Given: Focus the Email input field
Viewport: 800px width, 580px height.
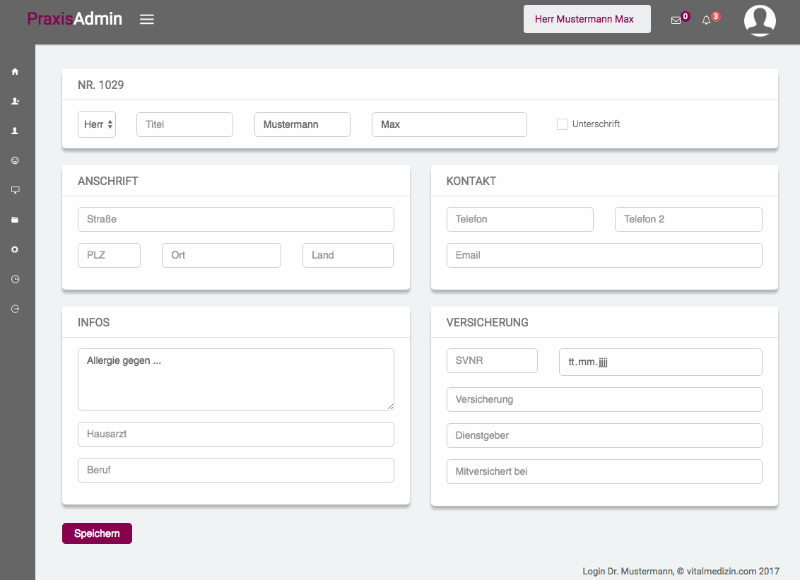Looking at the screenshot, I should [604, 255].
